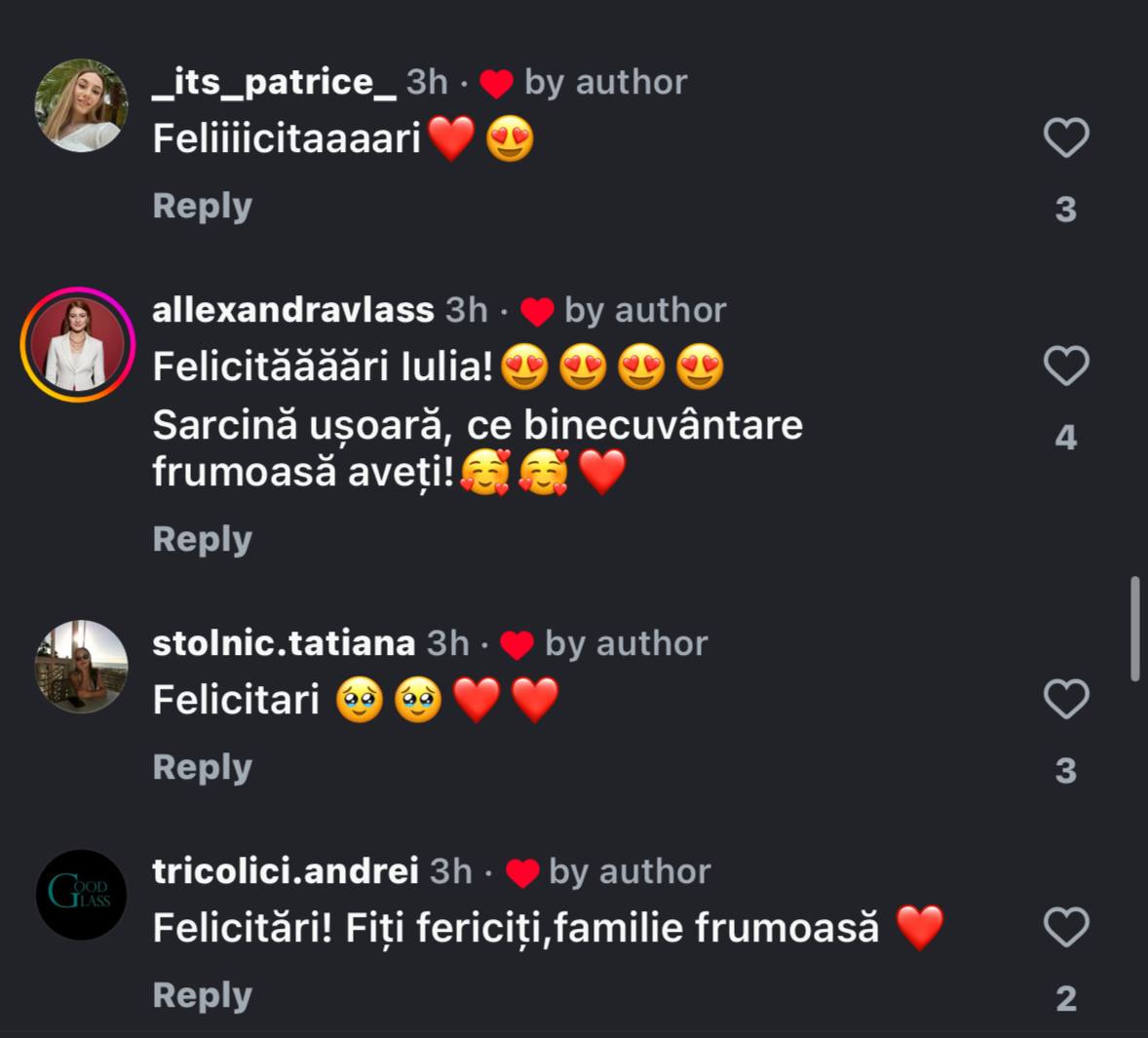The height and width of the screenshot is (1038, 1148).
Task: Open tricolici.andrei Good Glass avatar
Action: (x=81, y=895)
